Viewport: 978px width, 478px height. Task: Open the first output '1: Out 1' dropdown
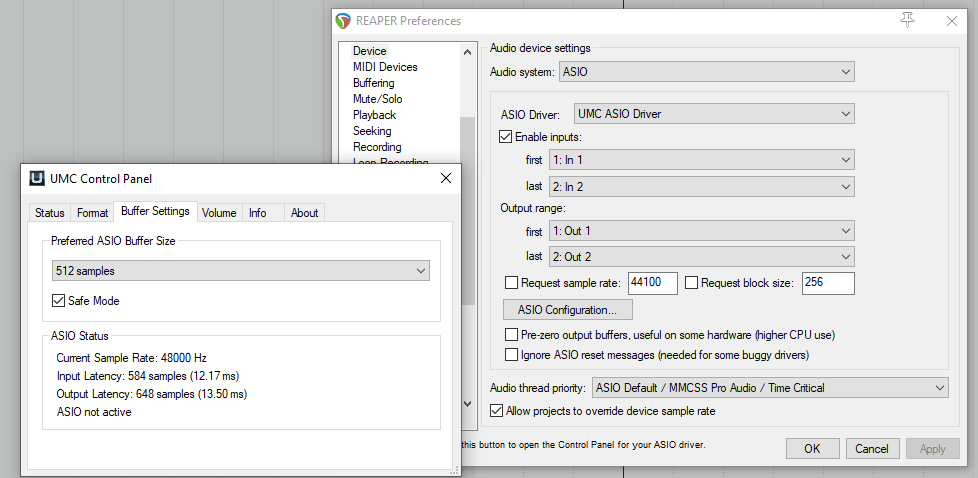click(x=702, y=231)
